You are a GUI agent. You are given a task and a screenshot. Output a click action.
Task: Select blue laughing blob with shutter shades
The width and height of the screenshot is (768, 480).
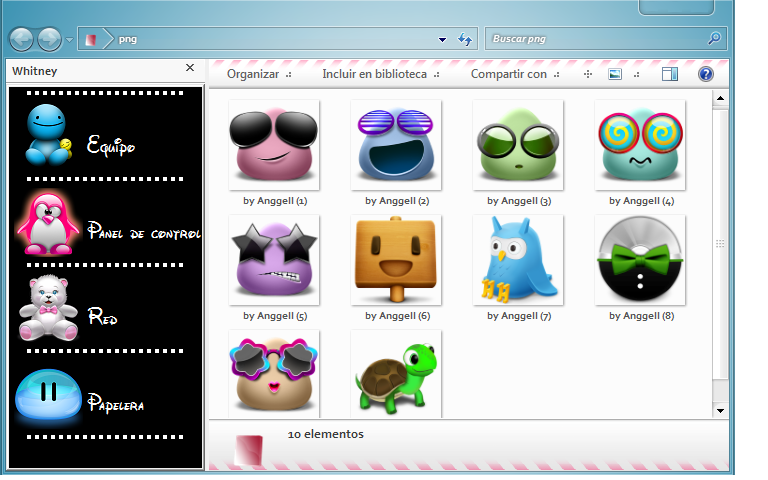coord(396,145)
